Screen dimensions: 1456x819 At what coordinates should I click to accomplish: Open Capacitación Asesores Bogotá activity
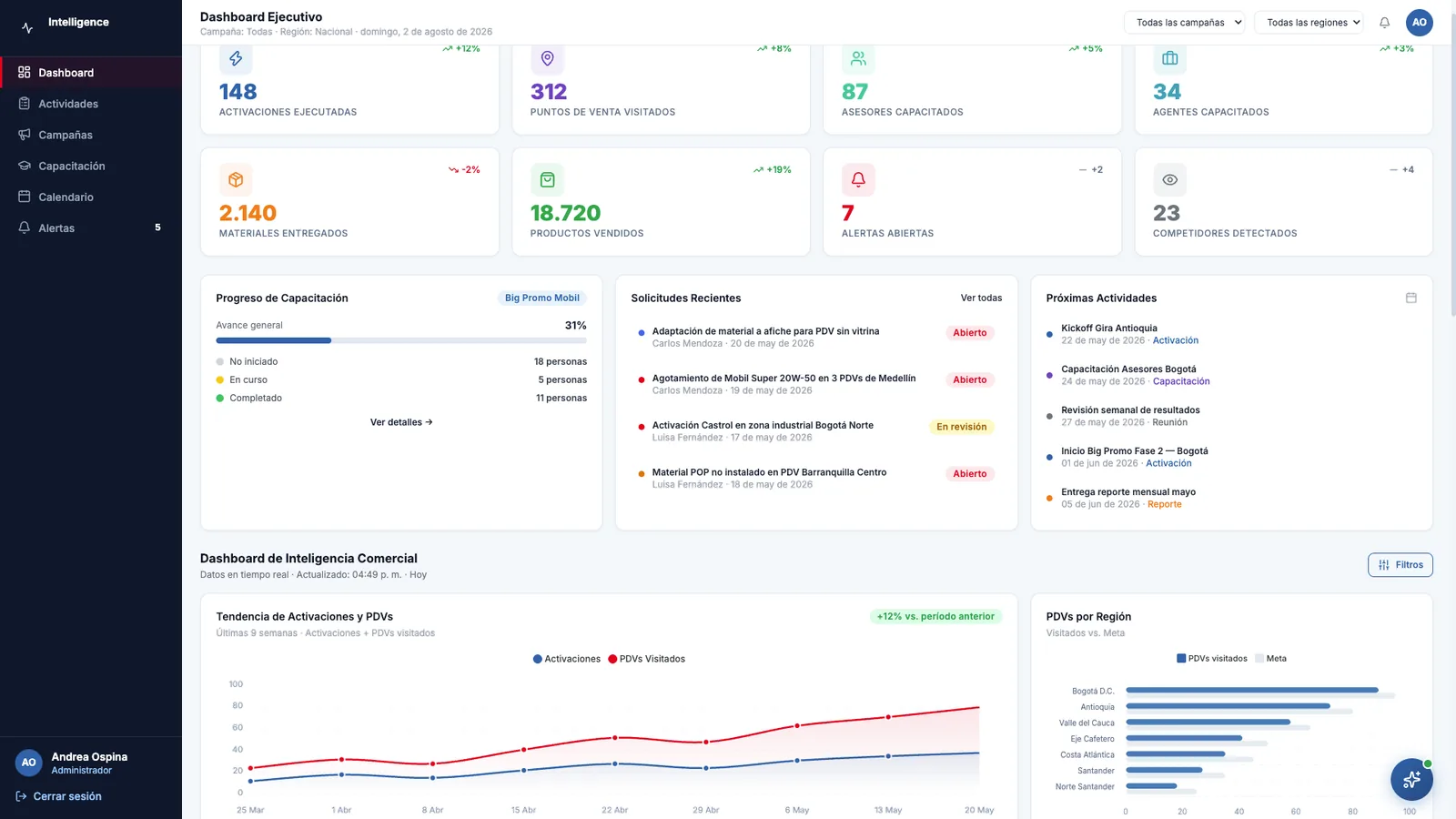(1231, 375)
